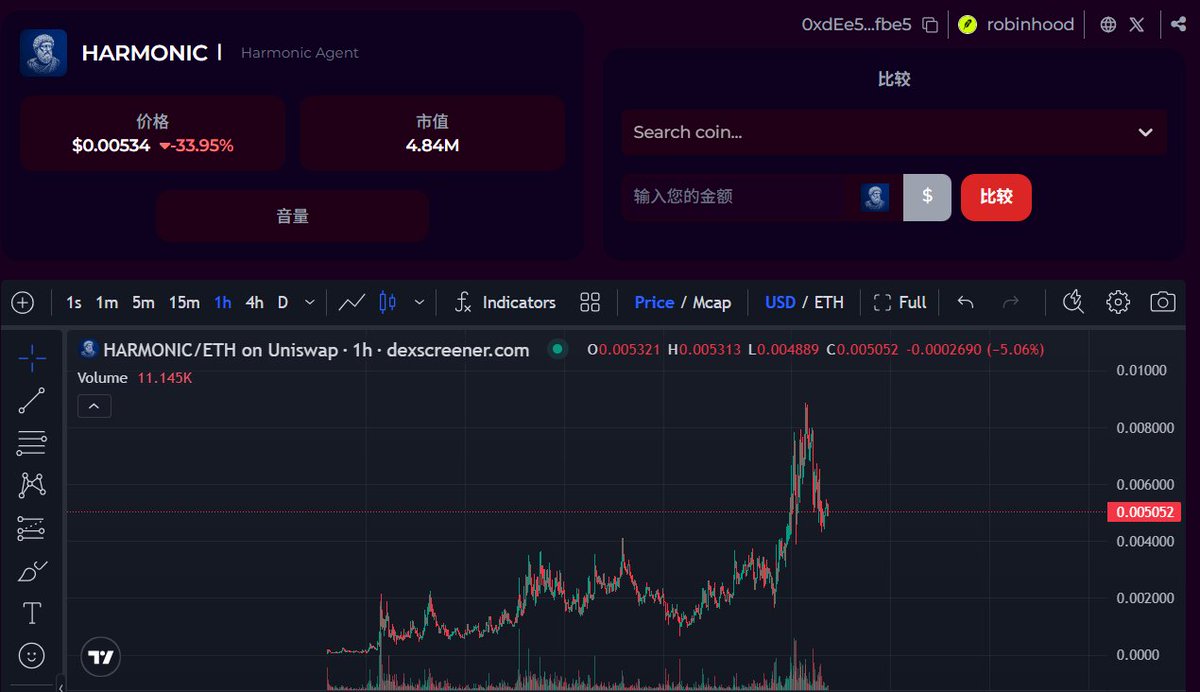
Task: Toggle chart to Mcap mode
Action: 712,303
